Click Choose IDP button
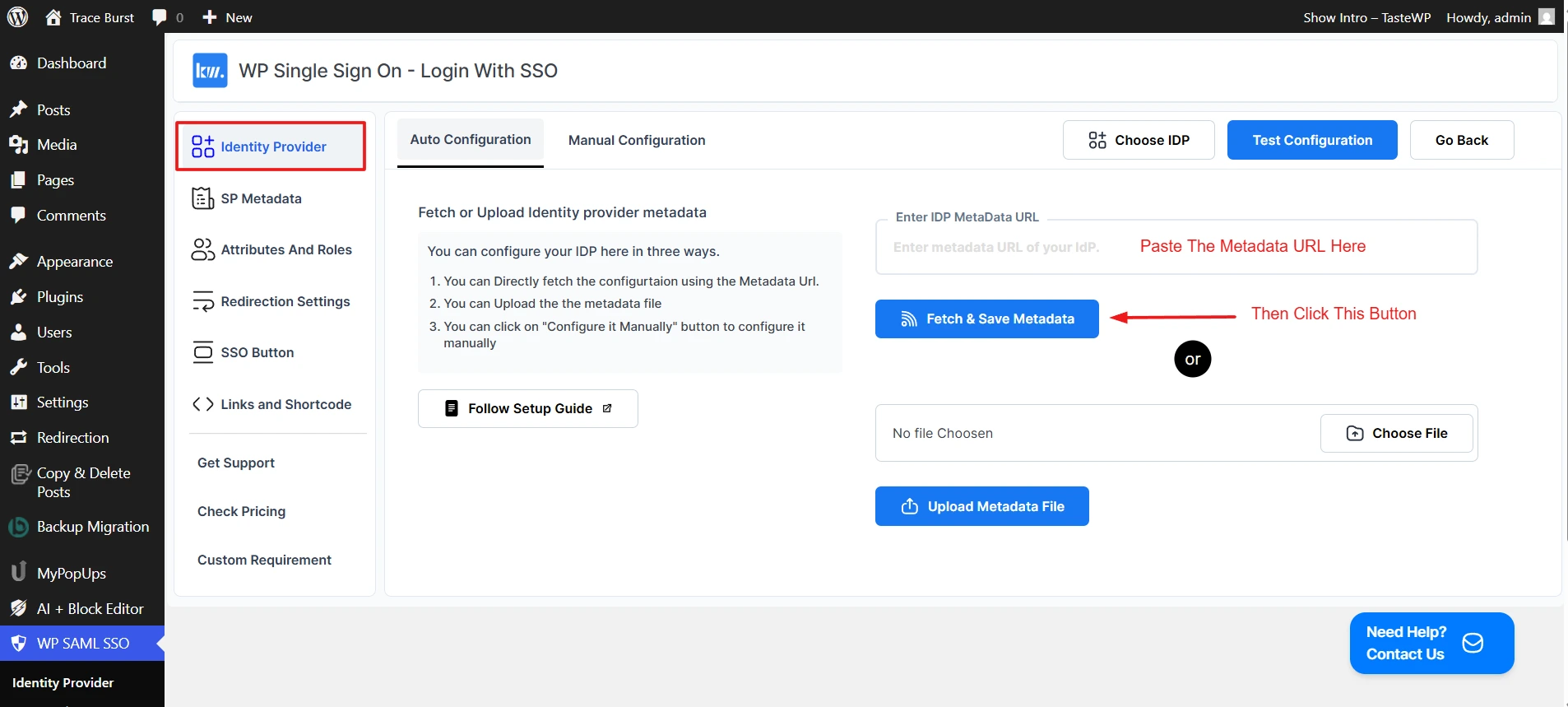The image size is (1568, 707). pos(1139,140)
